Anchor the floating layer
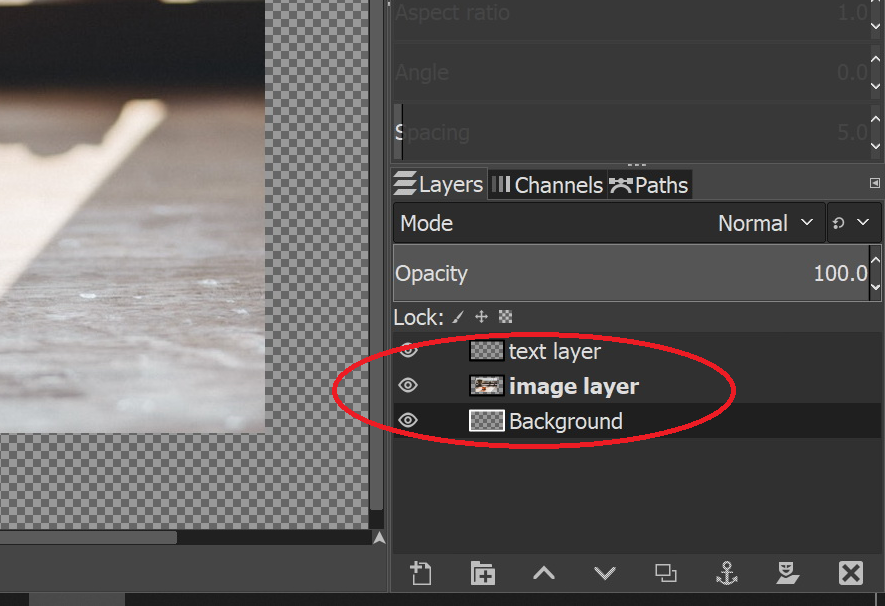The image size is (885, 606). pos(727,573)
